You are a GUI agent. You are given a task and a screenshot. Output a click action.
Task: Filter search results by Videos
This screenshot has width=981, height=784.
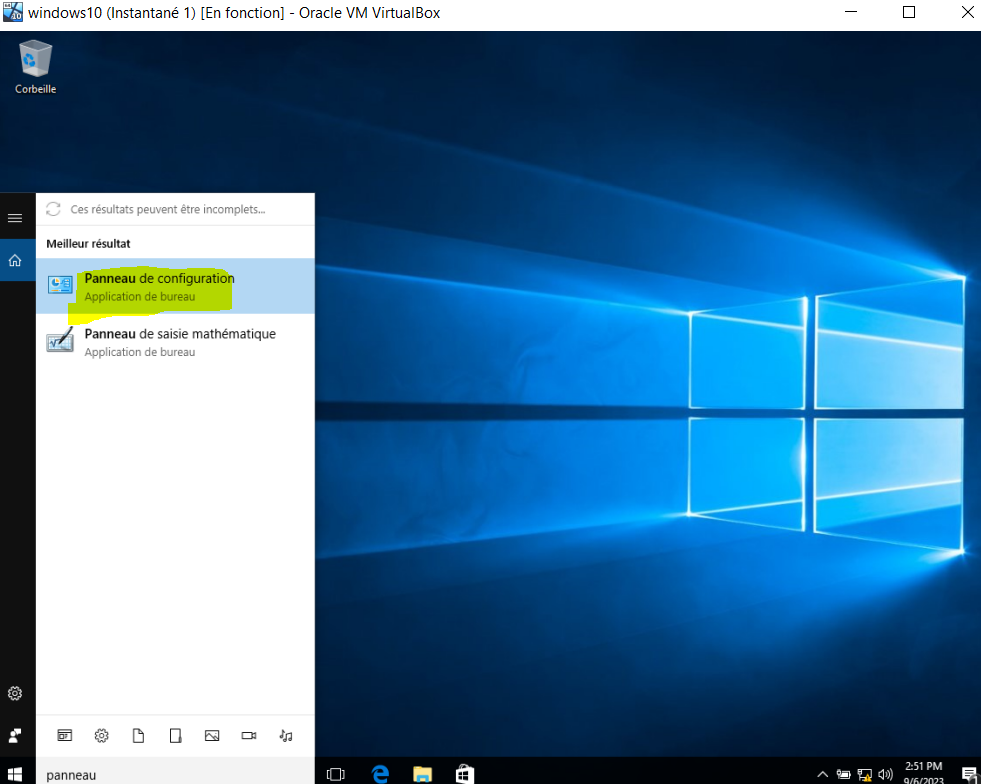(x=249, y=735)
